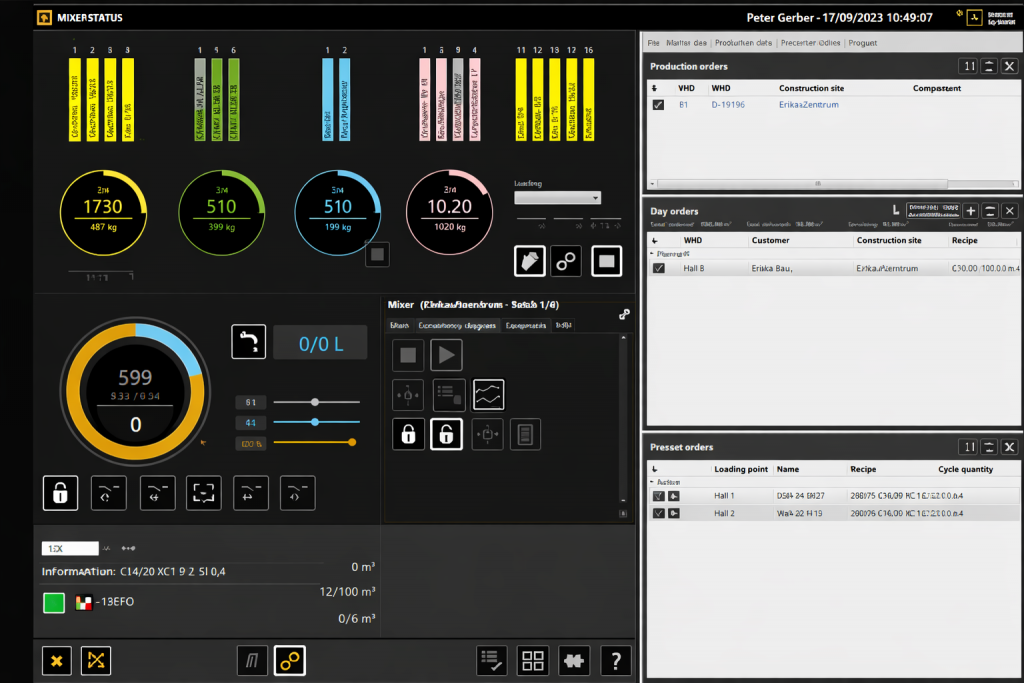The width and height of the screenshot is (1024, 683).
Task: Toggle the B1 production order checkbox
Action: 658,105
